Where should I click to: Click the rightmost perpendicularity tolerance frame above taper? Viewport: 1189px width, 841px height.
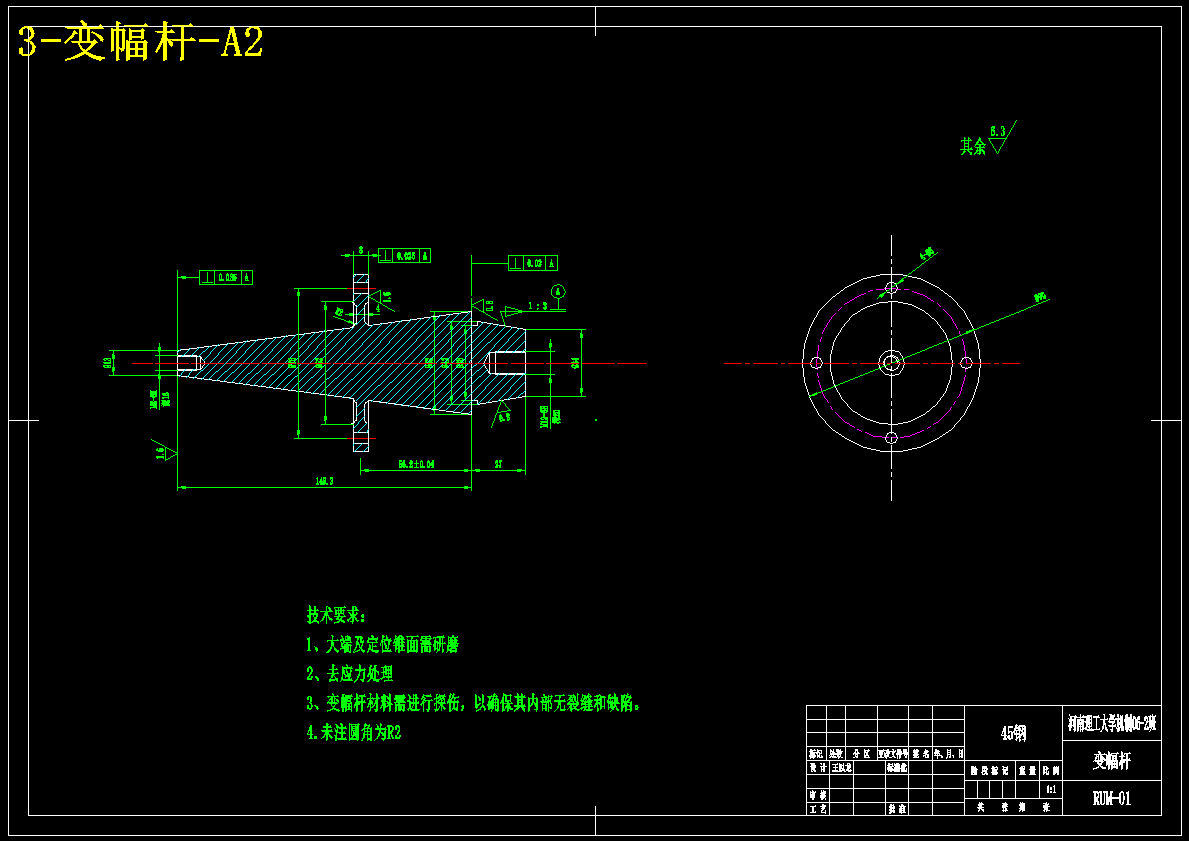533,263
